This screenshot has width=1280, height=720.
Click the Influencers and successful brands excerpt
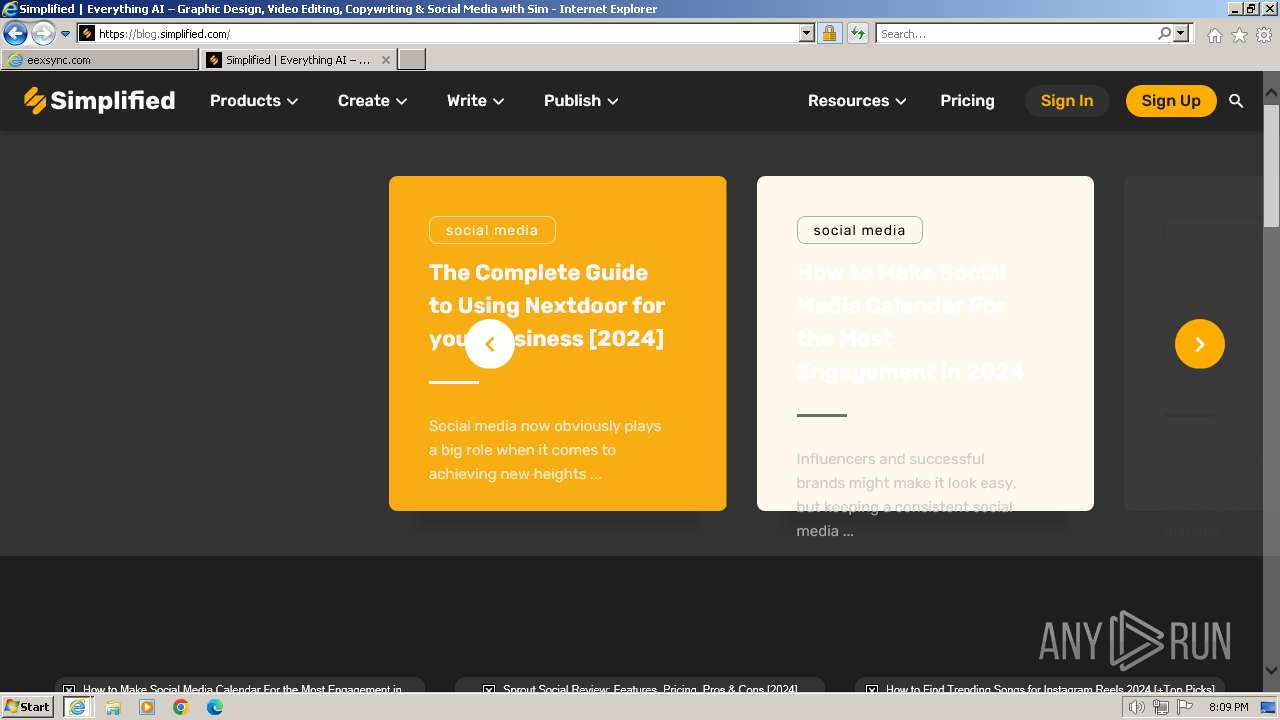[x=906, y=495]
